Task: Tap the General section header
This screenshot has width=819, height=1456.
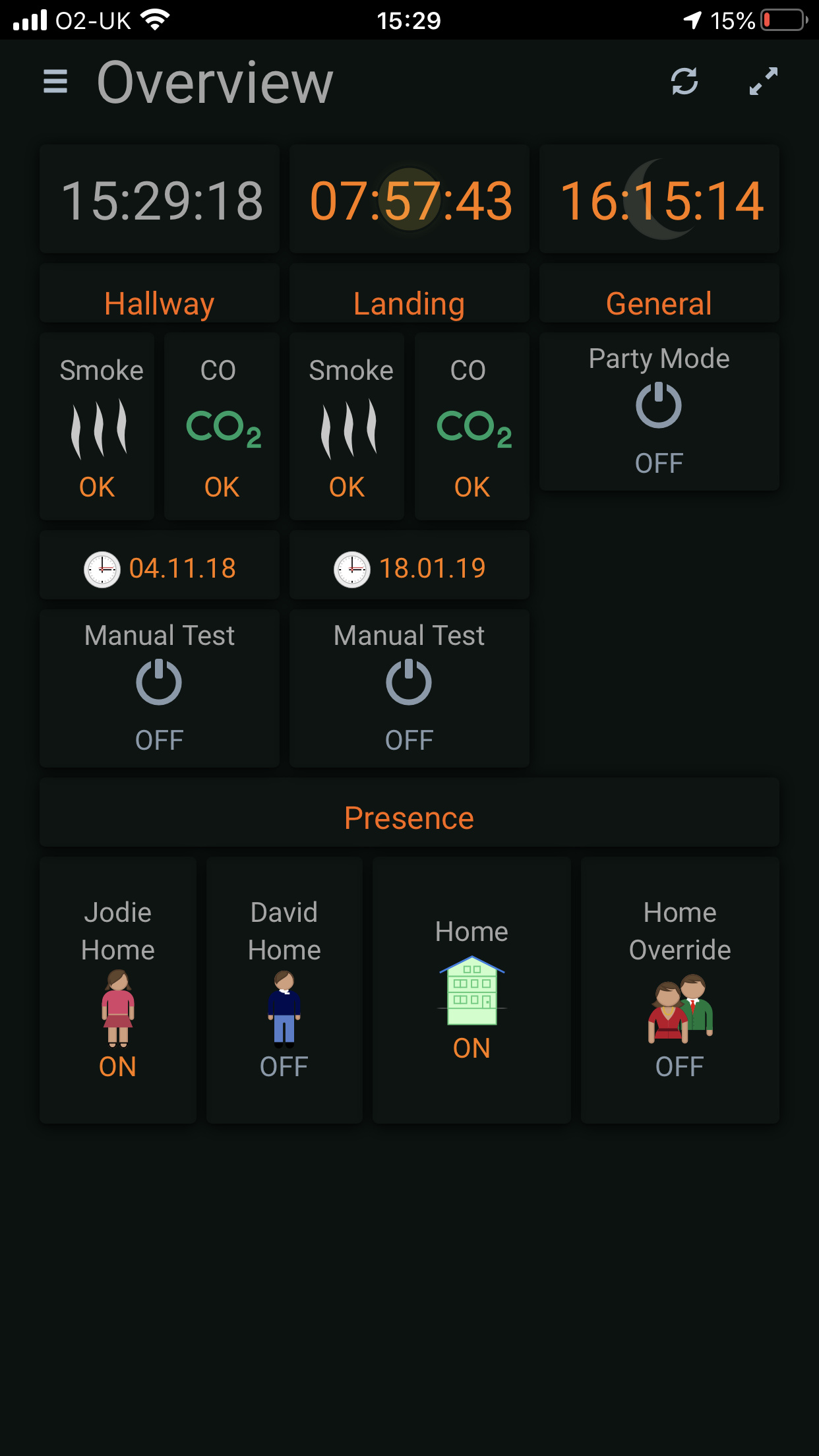Action: click(x=659, y=303)
